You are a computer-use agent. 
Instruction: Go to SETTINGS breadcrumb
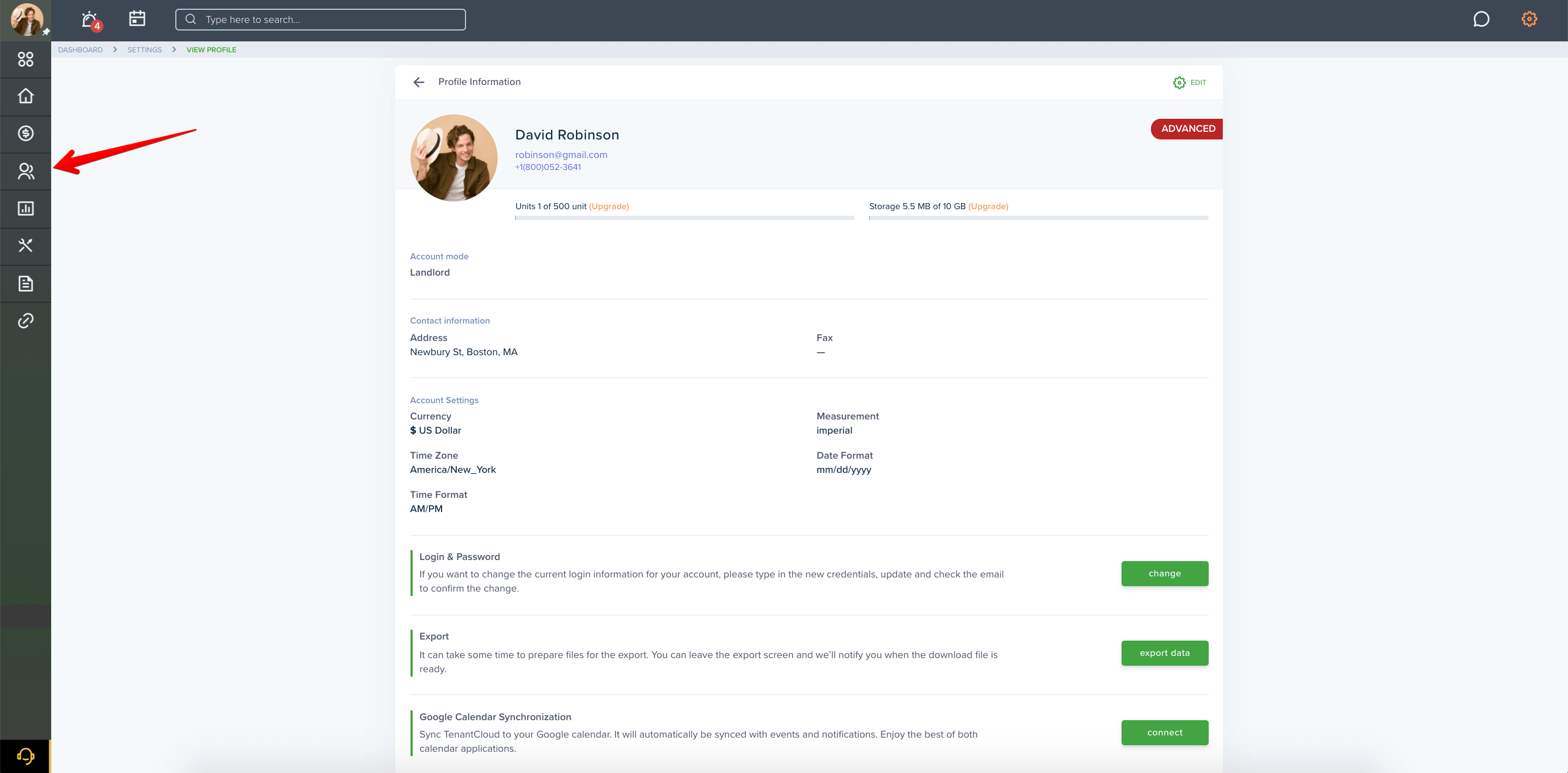pos(144,50)
